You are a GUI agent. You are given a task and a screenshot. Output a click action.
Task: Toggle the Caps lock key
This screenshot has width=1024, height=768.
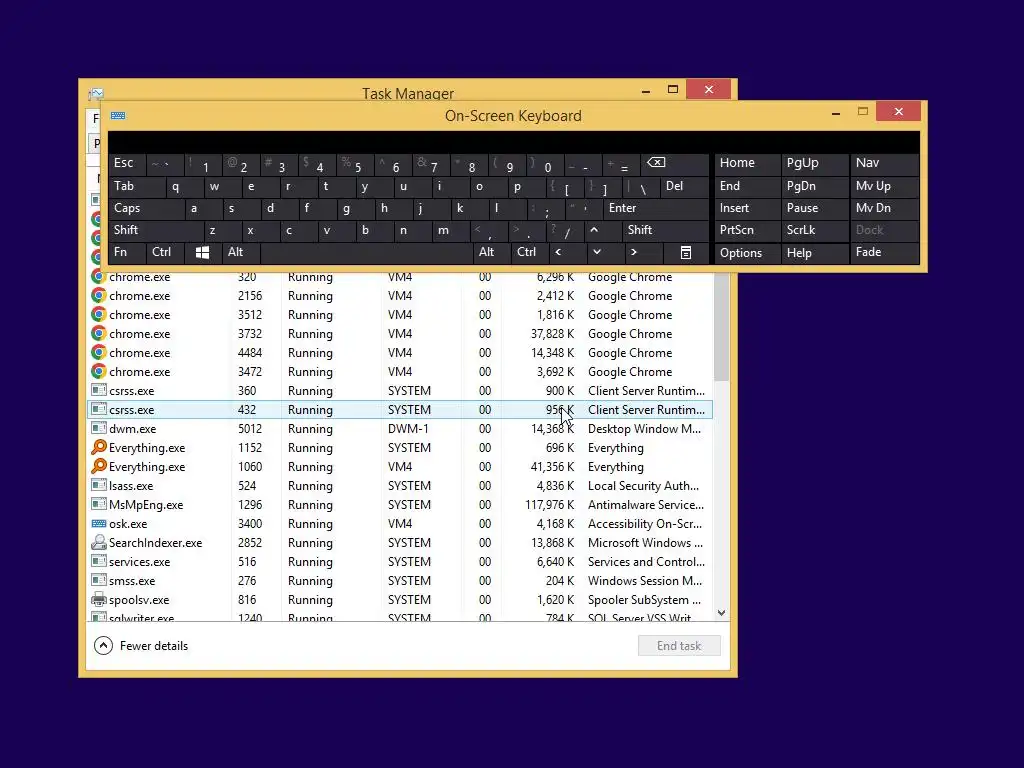(x=146, y=208)
